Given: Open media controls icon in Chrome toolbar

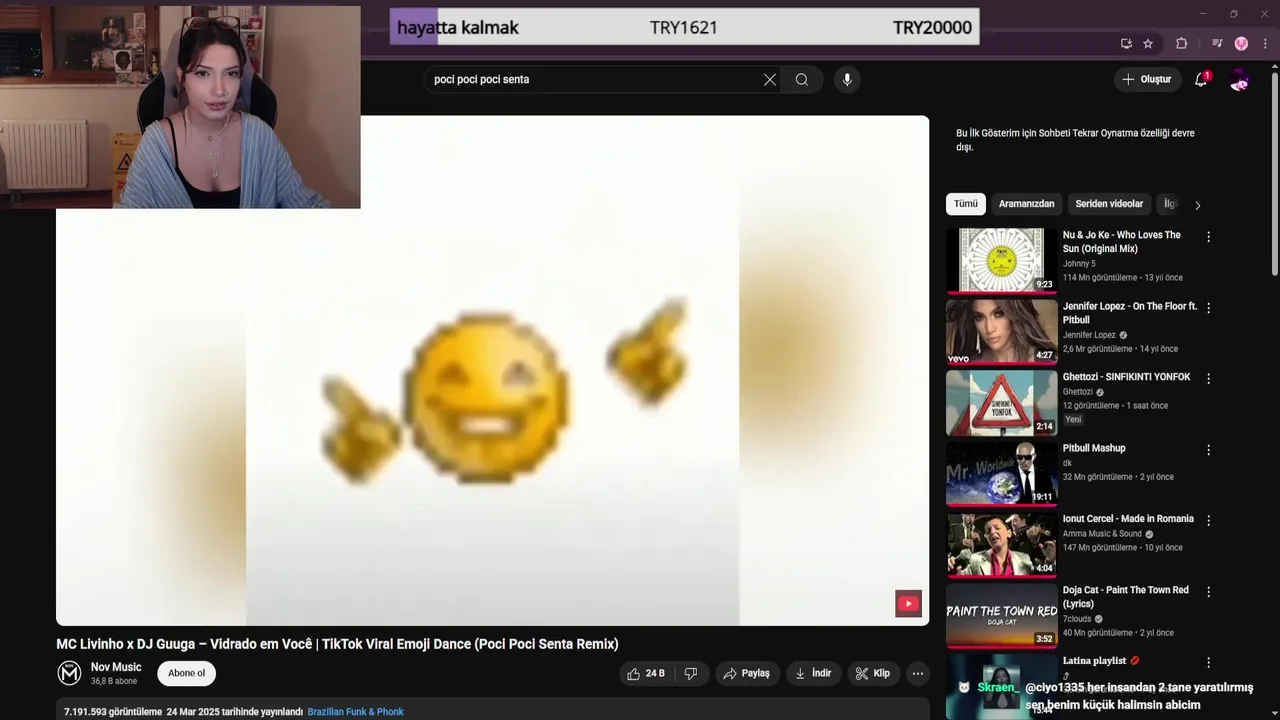Looking at the screenshot, I should (x=1217, y=43).
